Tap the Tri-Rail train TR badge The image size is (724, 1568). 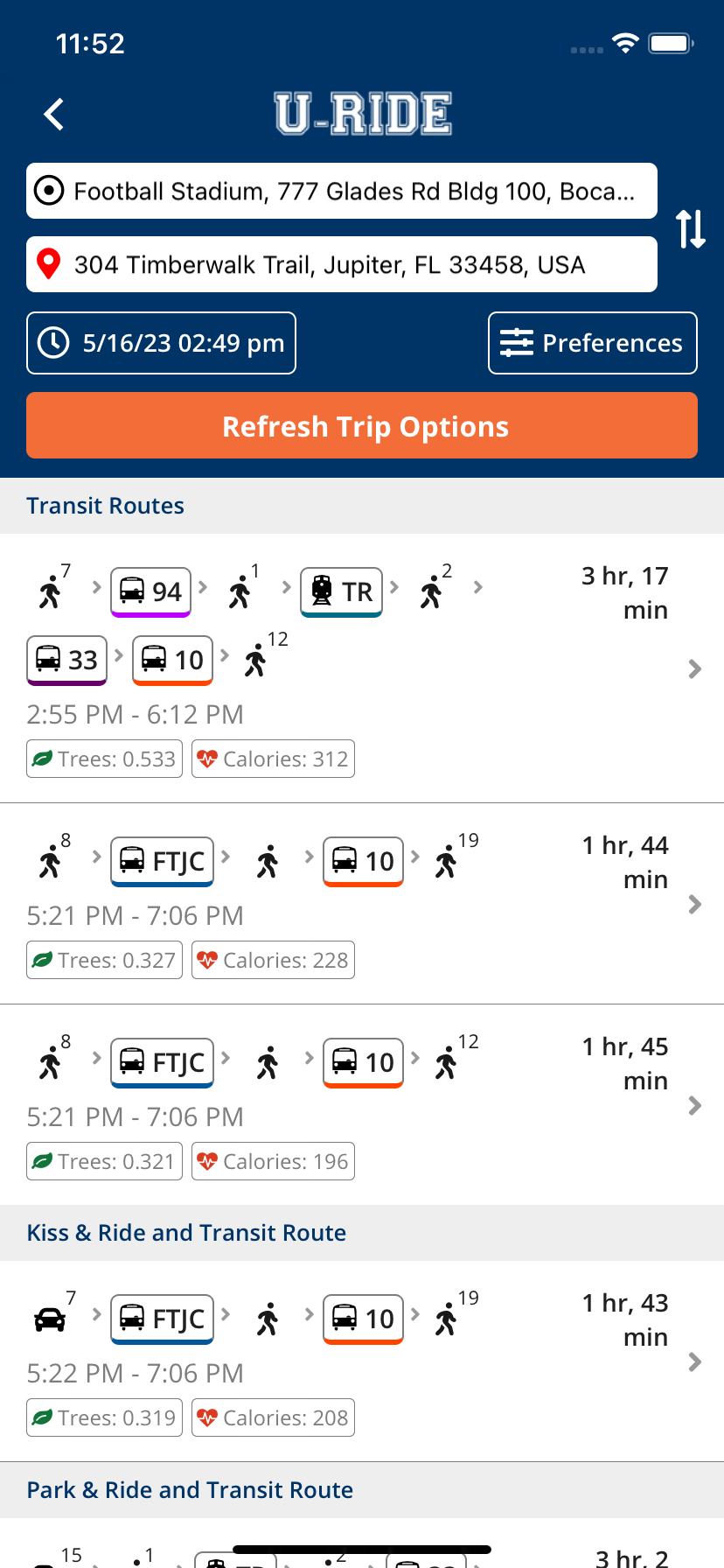tap(342, 591)
